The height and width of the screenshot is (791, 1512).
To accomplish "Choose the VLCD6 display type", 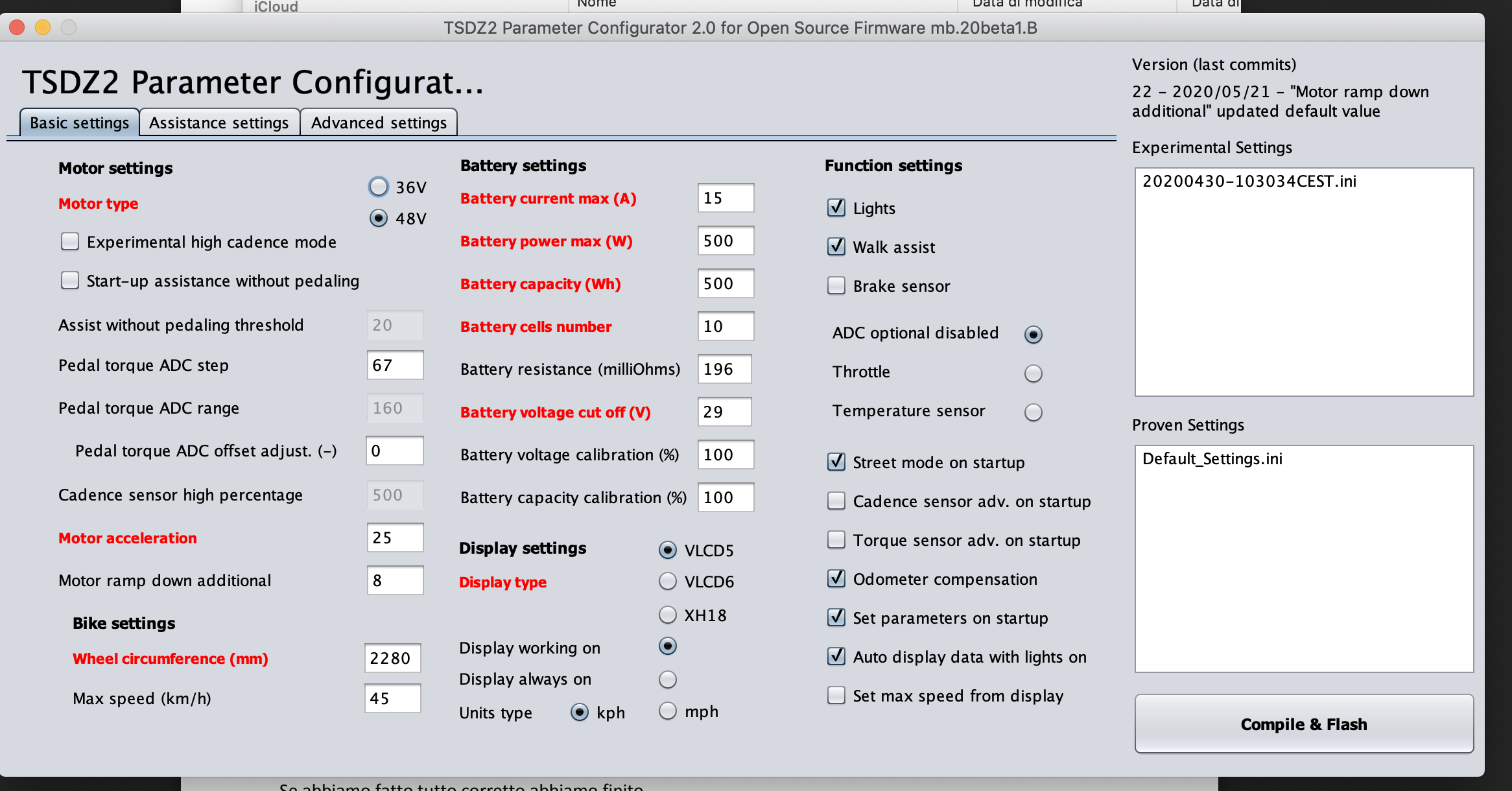I will [668, 582].
